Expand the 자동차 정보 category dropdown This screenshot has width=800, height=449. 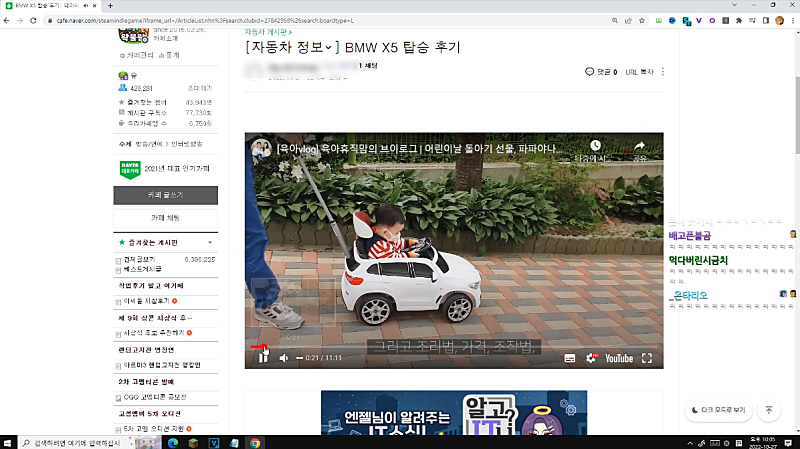[336, 47]
